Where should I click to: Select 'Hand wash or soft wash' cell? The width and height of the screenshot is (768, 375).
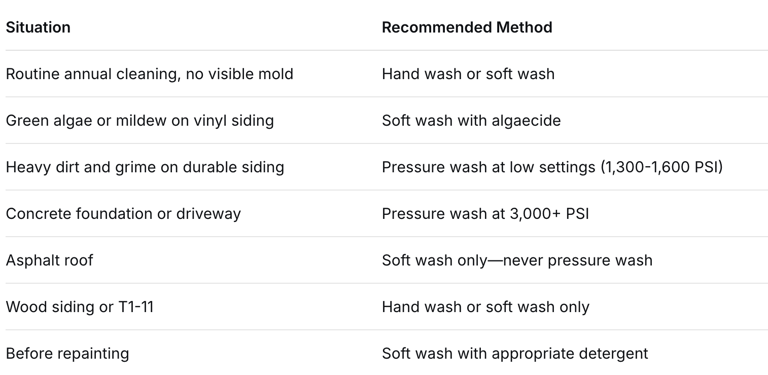click(468, 74)
